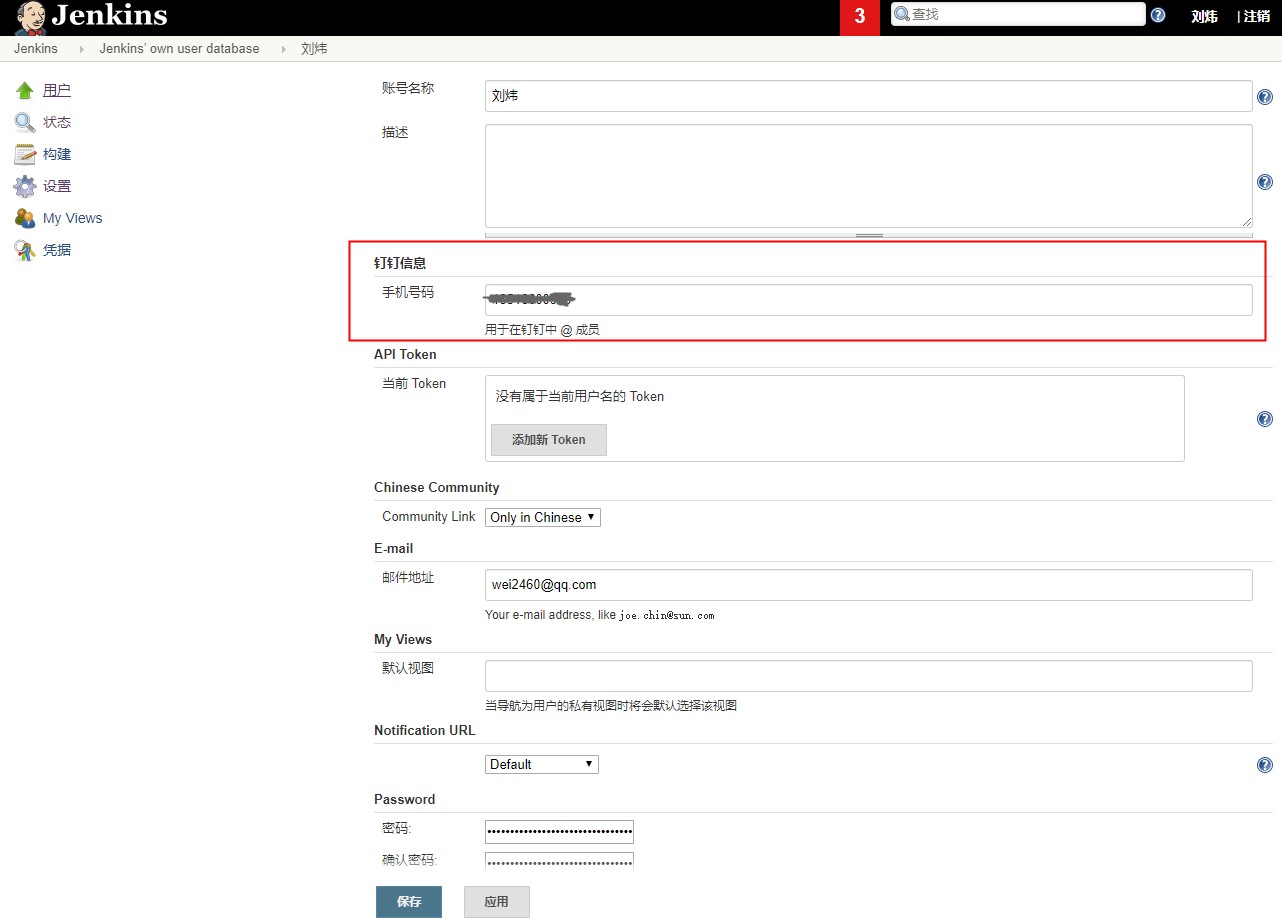The width and height of the screenshot is (1282, 918).
Task: Click the 凭据 keys icon
Action: coord(25,251)
